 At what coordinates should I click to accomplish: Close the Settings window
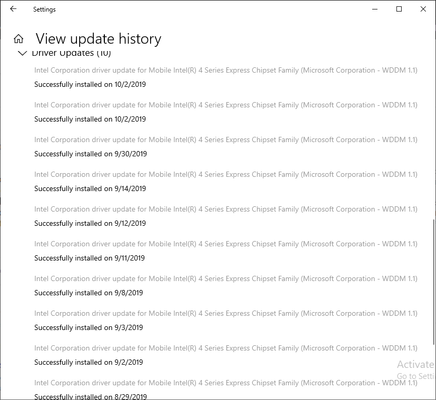tap(423, 9)
